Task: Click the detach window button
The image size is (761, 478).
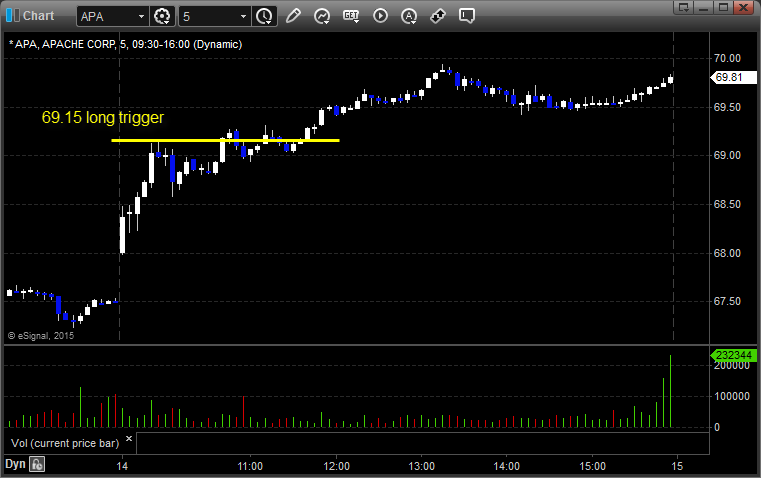Action: click(684, 7)
